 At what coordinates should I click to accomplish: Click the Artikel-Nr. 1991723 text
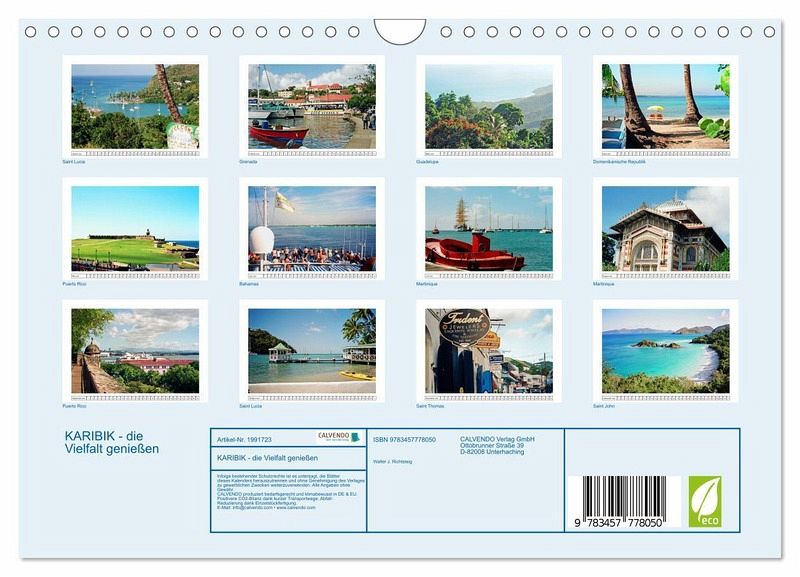tap(244, 440)
